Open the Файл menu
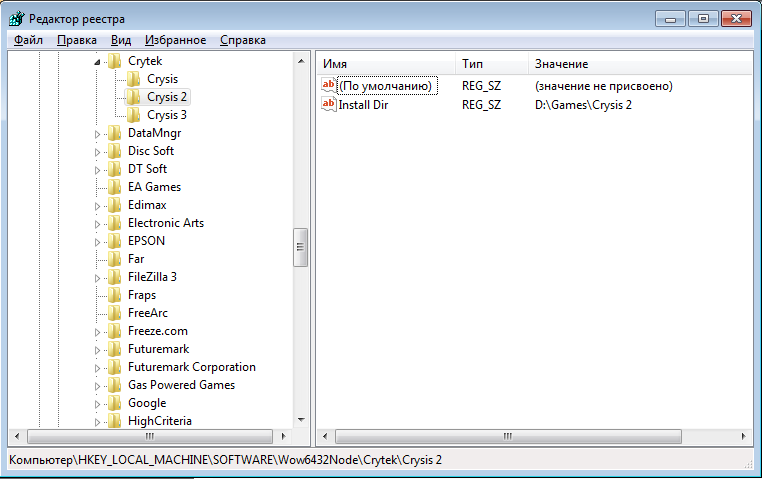This screenshot has width=762, height=479. click(28, 40)
